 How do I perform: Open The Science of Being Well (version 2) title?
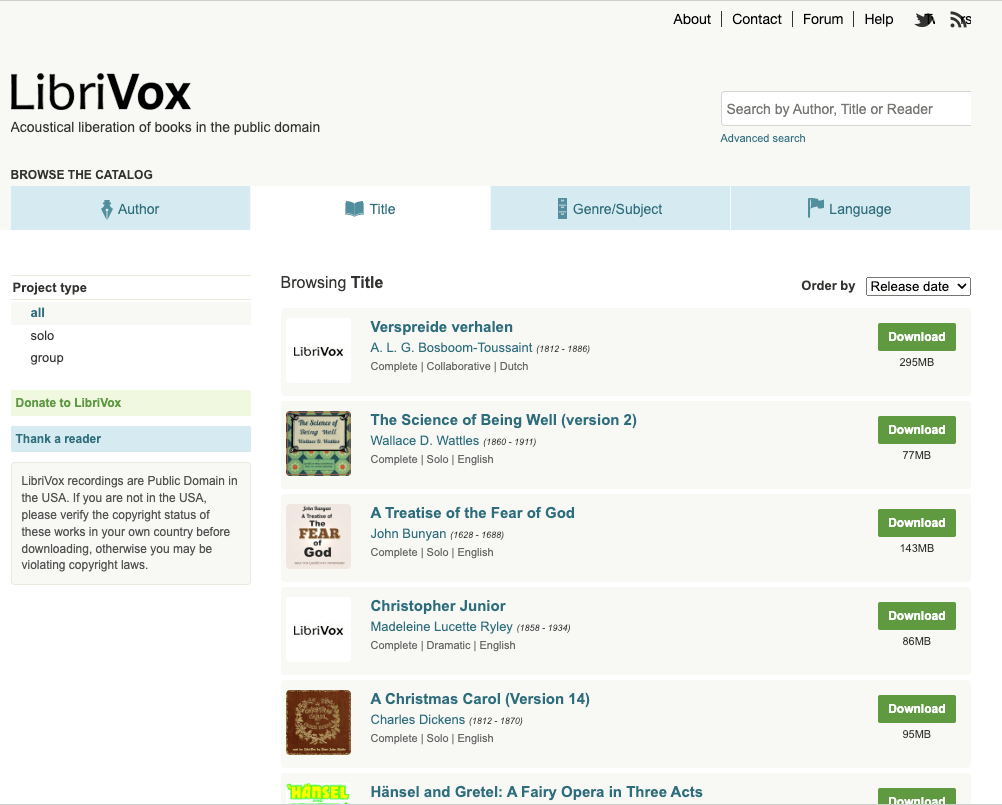(504, 420)
